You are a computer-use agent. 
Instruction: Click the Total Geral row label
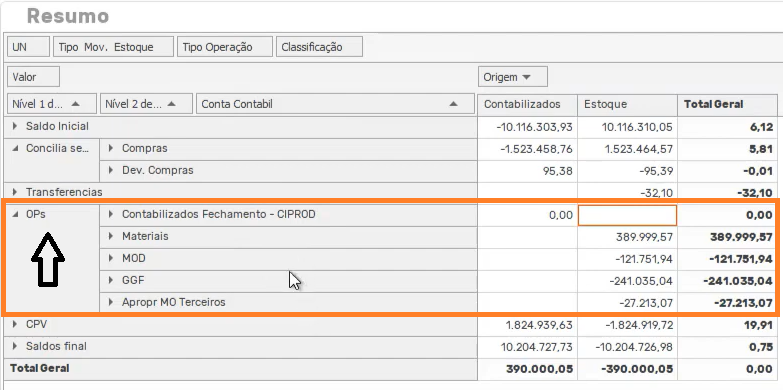(x=40, y=369)
